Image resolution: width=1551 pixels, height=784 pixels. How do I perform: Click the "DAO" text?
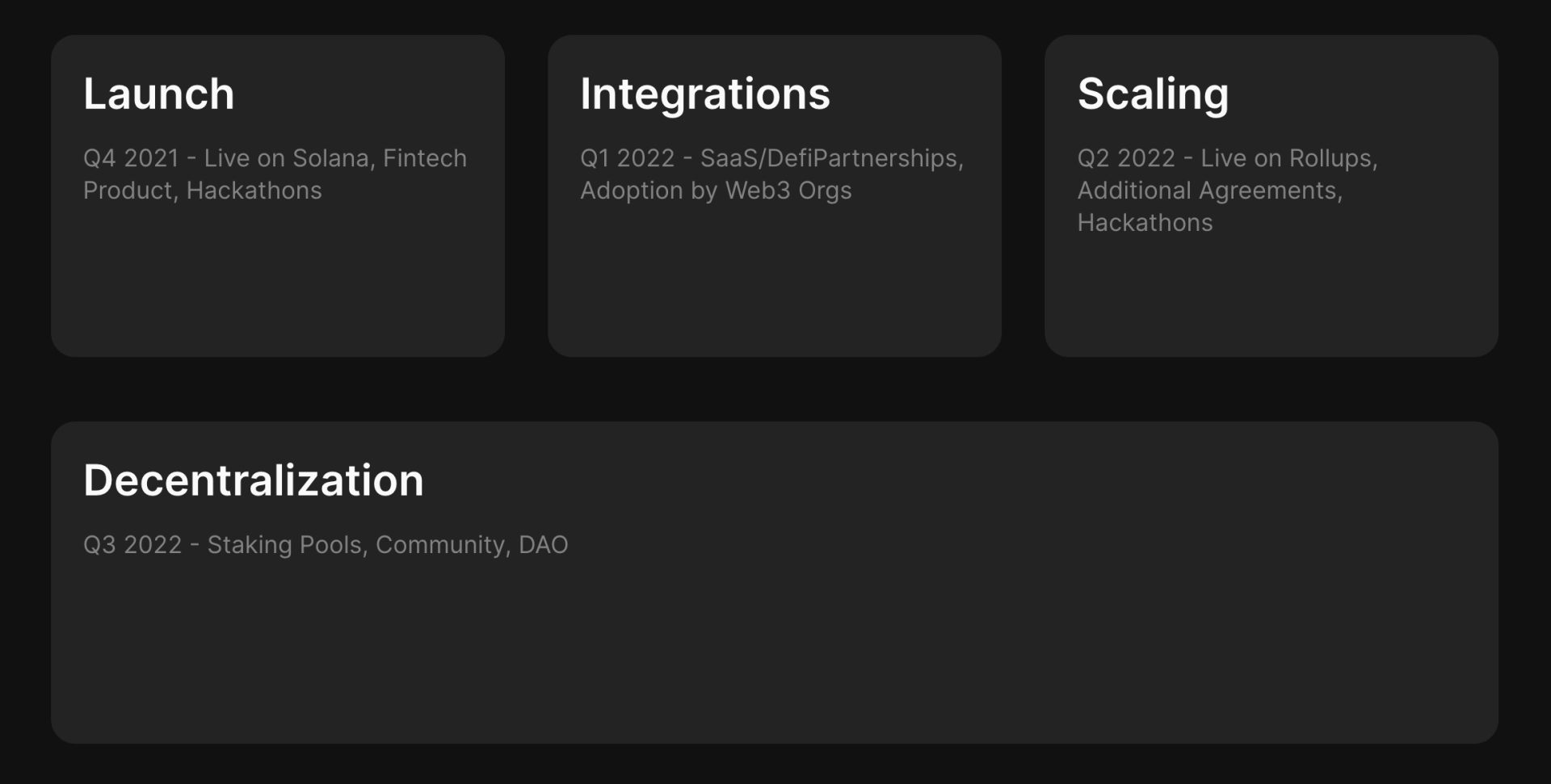coord(543,545)
